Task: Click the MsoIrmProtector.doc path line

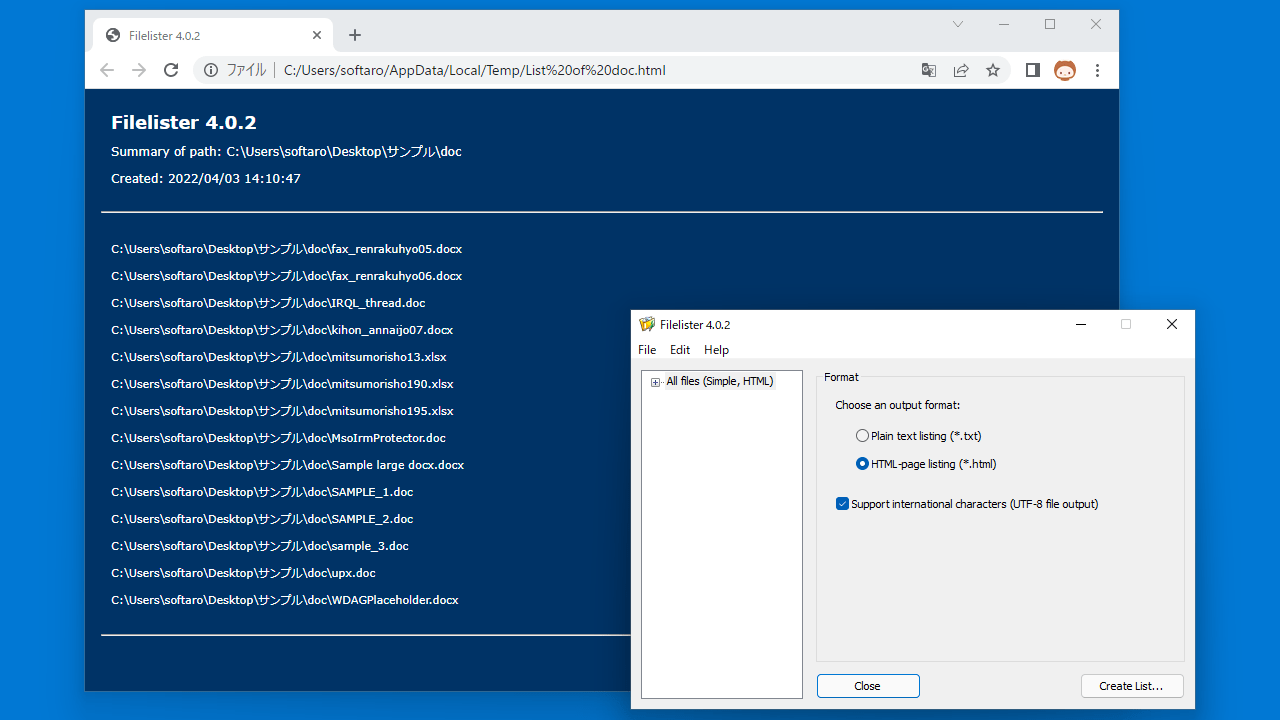Action: click(x=279, y=438)
